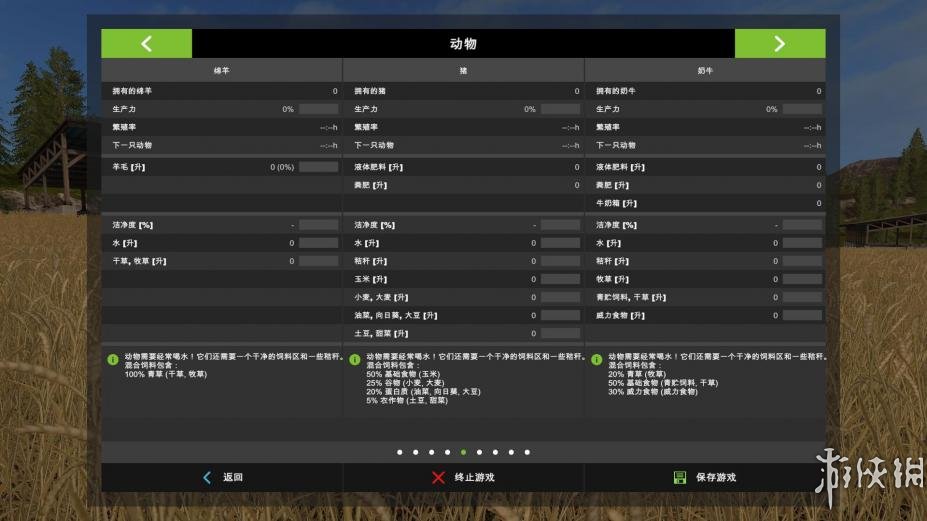The image size is (927, 521).
Task: Select the sixth page indicator dot
Action: tap(479, 452)
